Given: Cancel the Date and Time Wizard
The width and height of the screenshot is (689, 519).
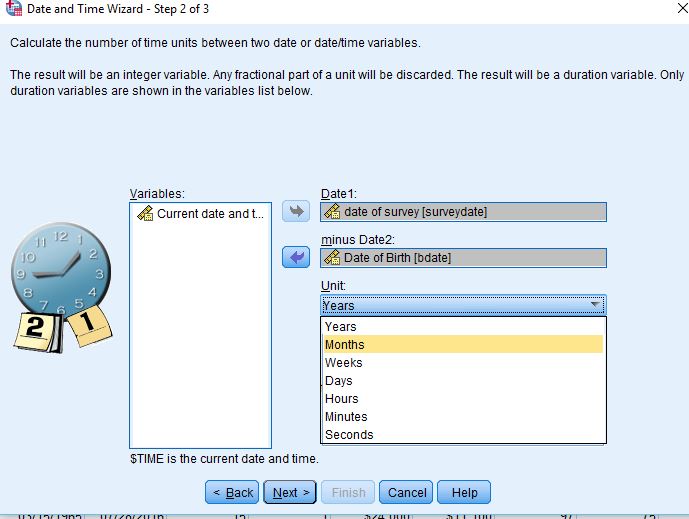Looking at the screenshot, I should (406, 492).
